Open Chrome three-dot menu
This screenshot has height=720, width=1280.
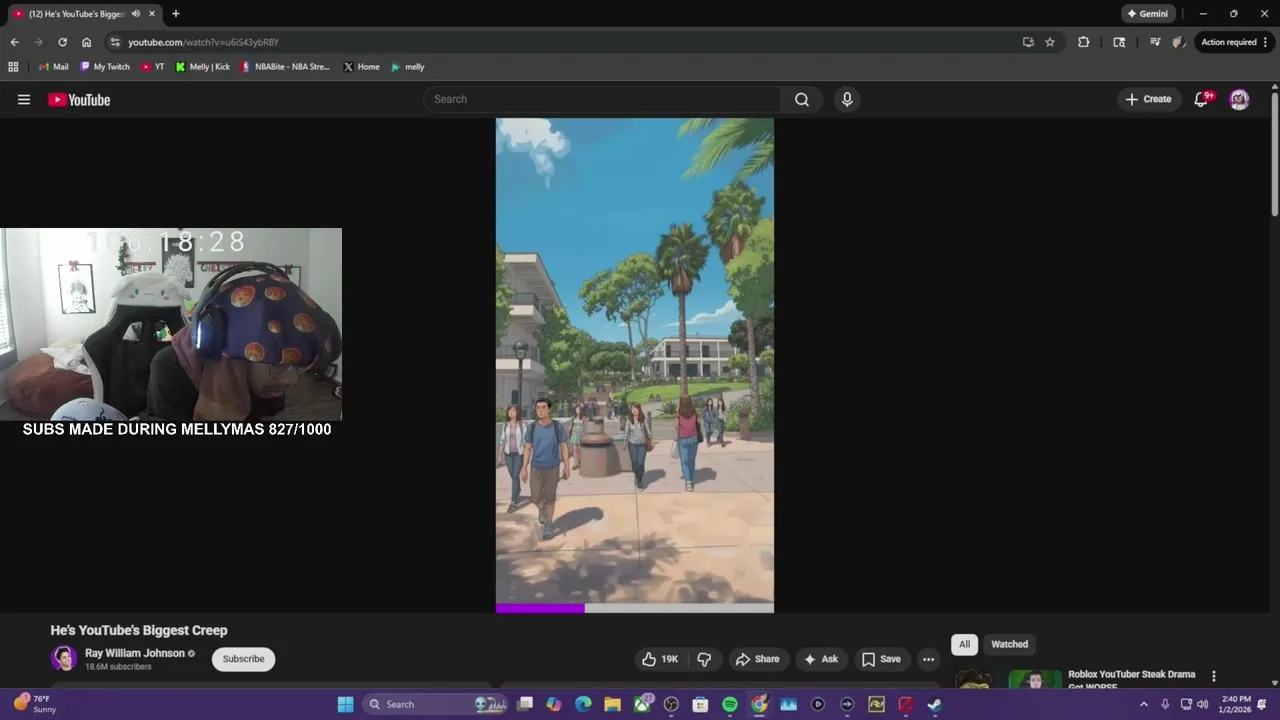pyautogui.click(x=1266, y=42)
